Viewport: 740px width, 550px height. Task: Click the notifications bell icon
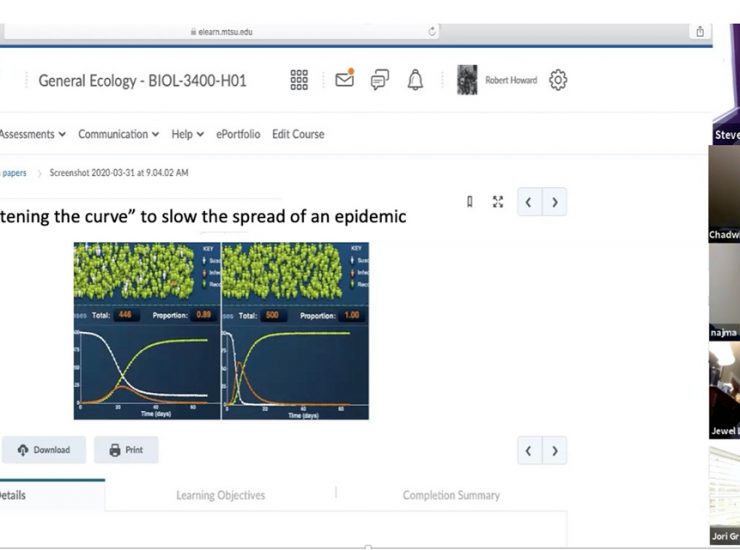[415, 80]
